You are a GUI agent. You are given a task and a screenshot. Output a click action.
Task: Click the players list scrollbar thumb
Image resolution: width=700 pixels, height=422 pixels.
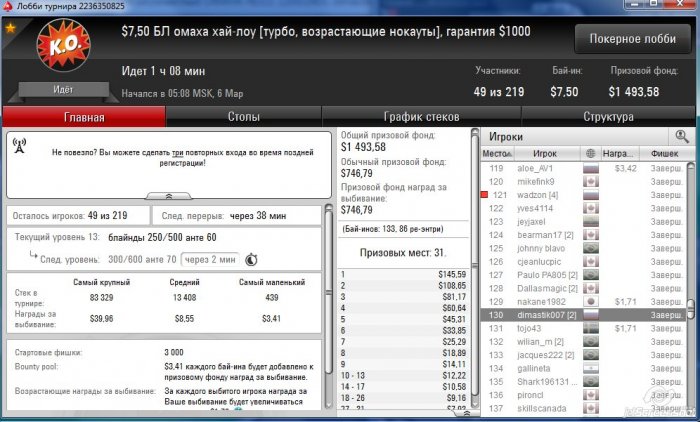point(691,309)
